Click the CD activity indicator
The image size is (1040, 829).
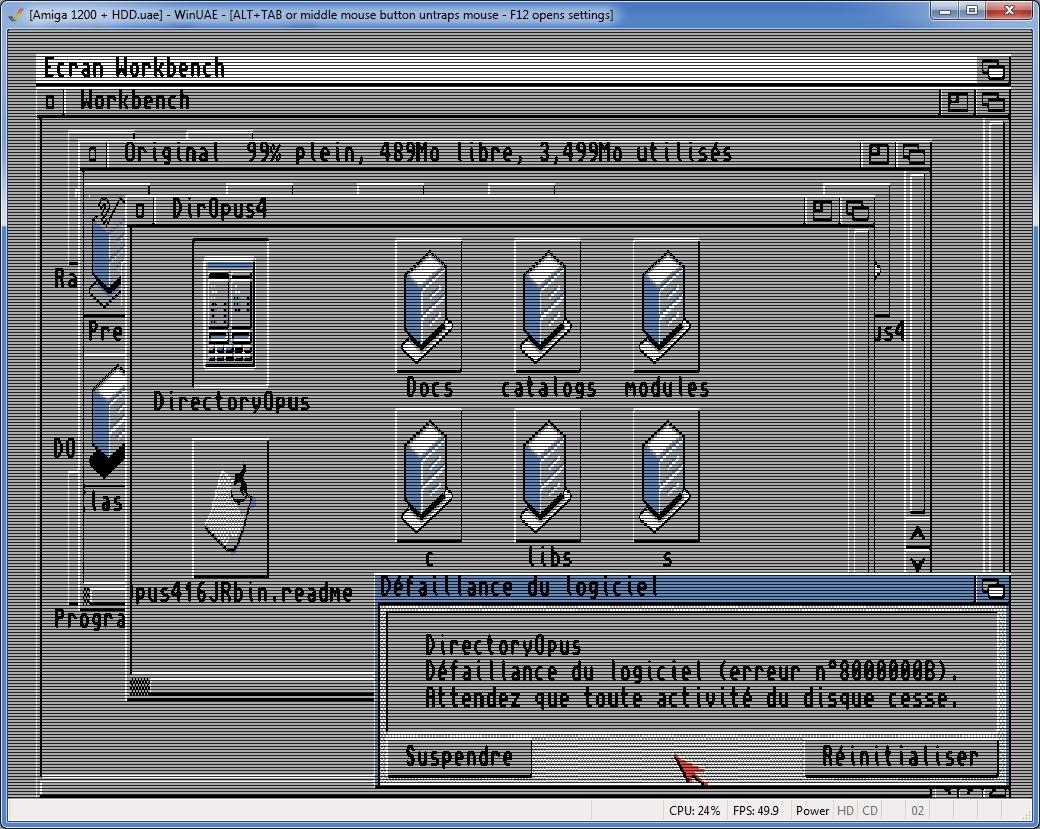(870, 810)
